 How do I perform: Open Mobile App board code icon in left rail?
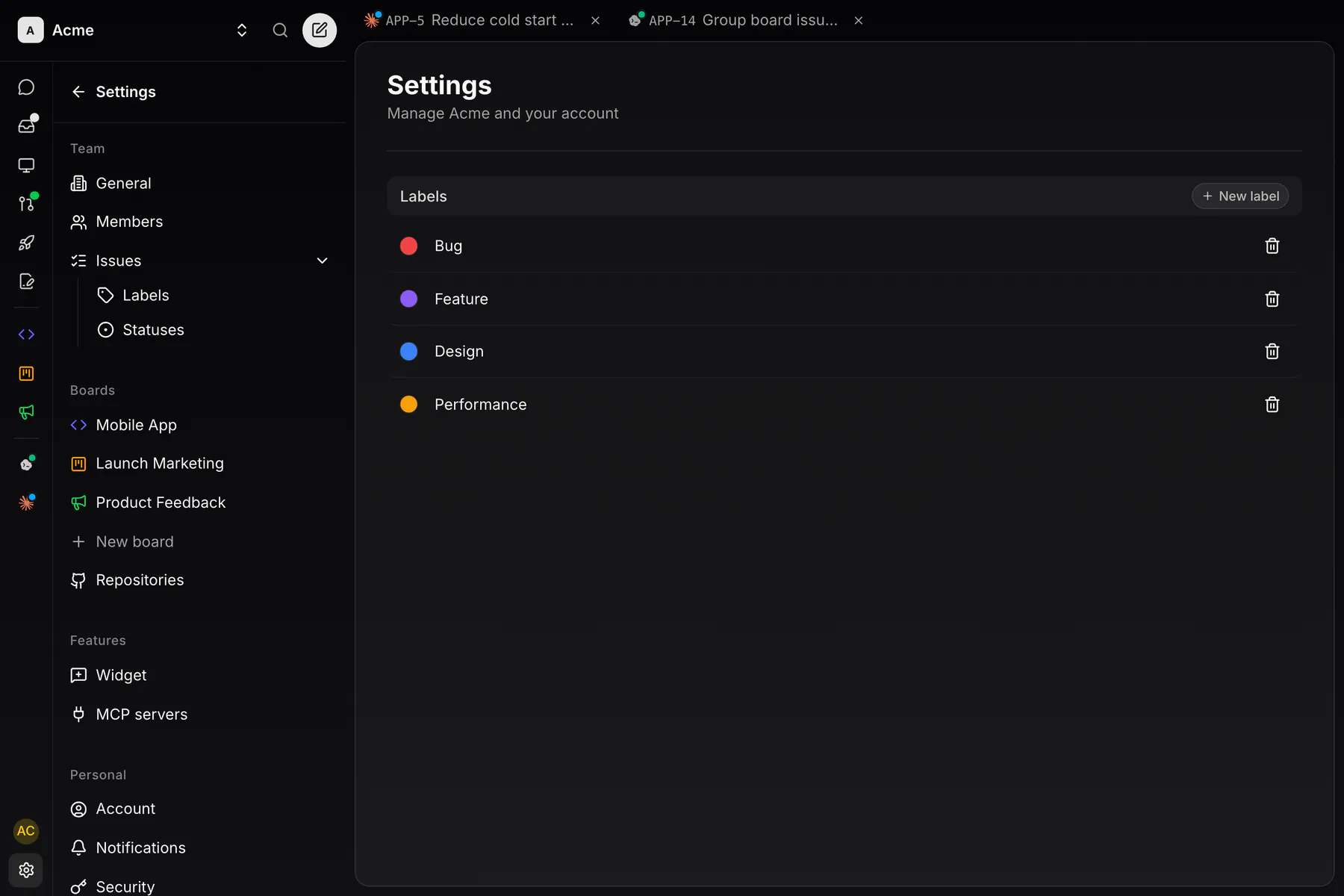26,335
